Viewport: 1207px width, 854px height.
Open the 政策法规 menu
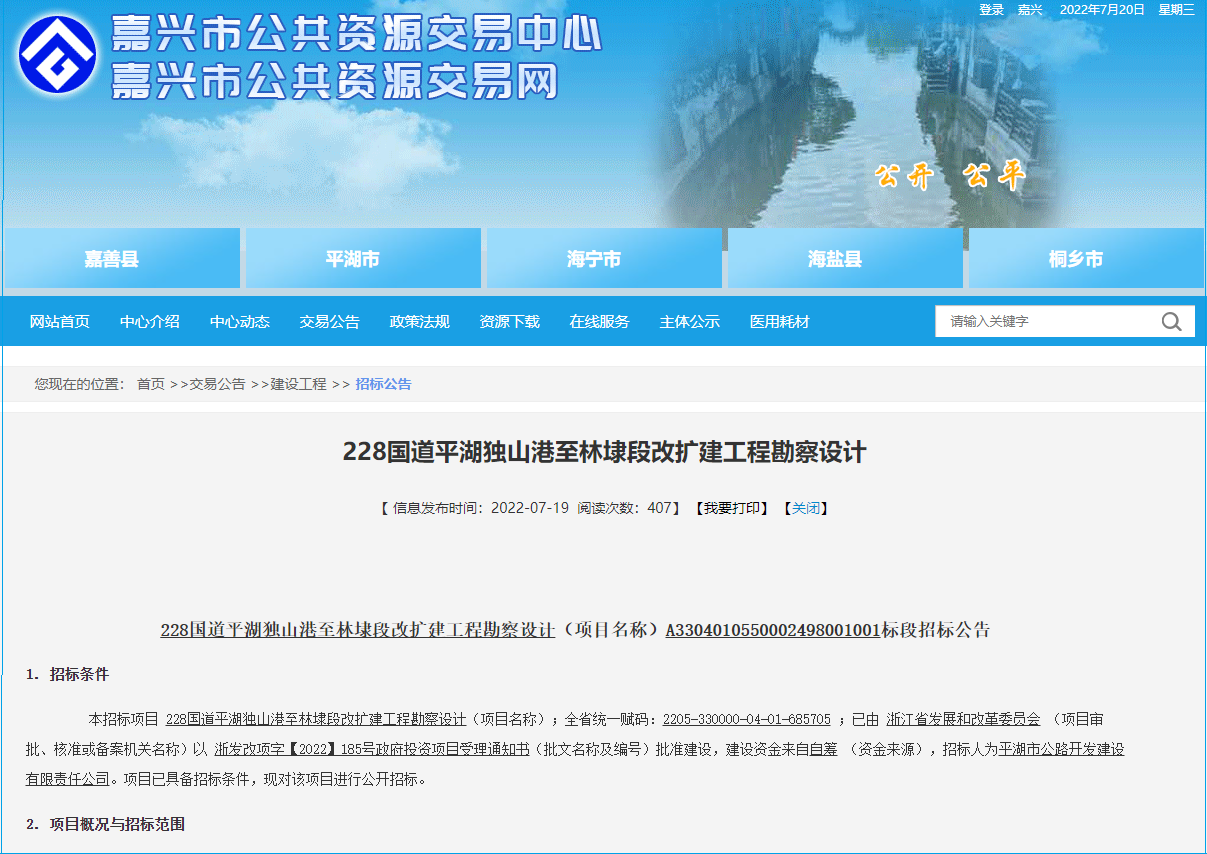pyautogui.click(x=420, y=322)
